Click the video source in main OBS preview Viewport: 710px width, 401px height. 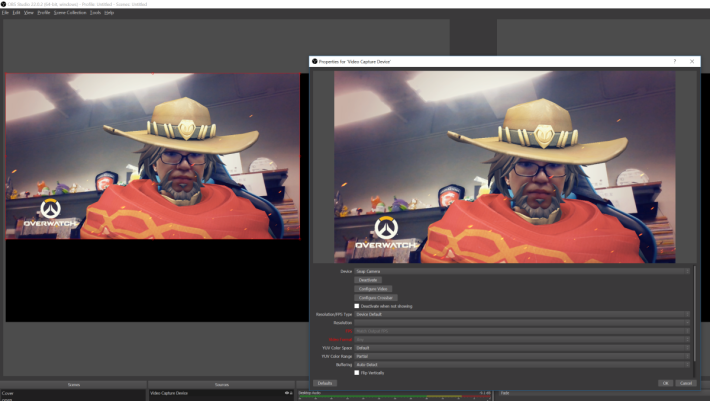coord(153,156)
